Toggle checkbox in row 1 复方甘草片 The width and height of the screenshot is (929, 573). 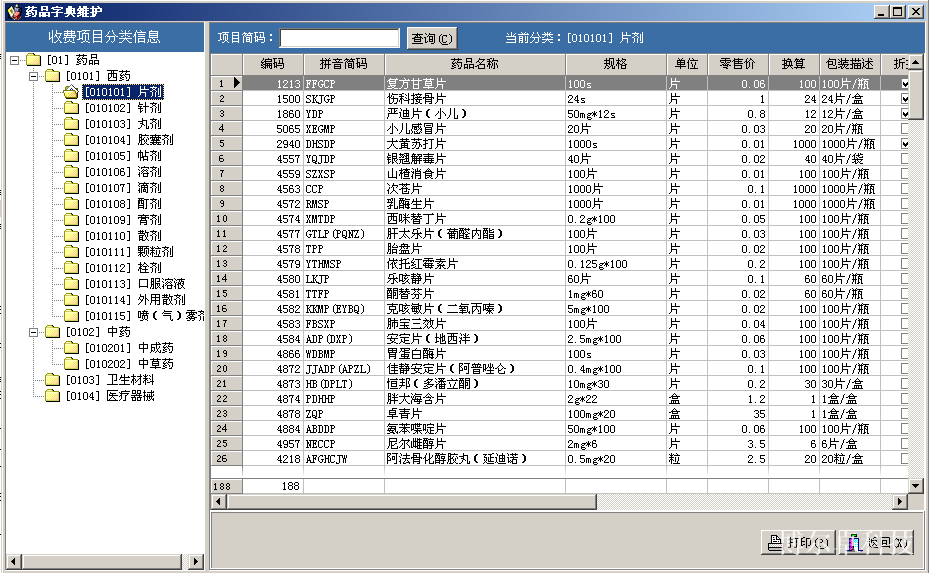905,84
